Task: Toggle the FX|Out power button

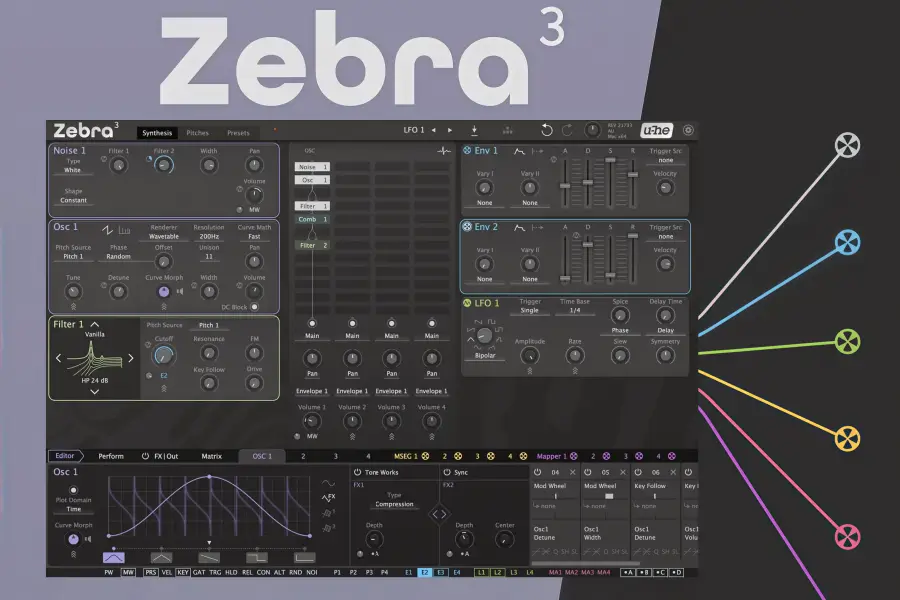Action: [145, 456]
